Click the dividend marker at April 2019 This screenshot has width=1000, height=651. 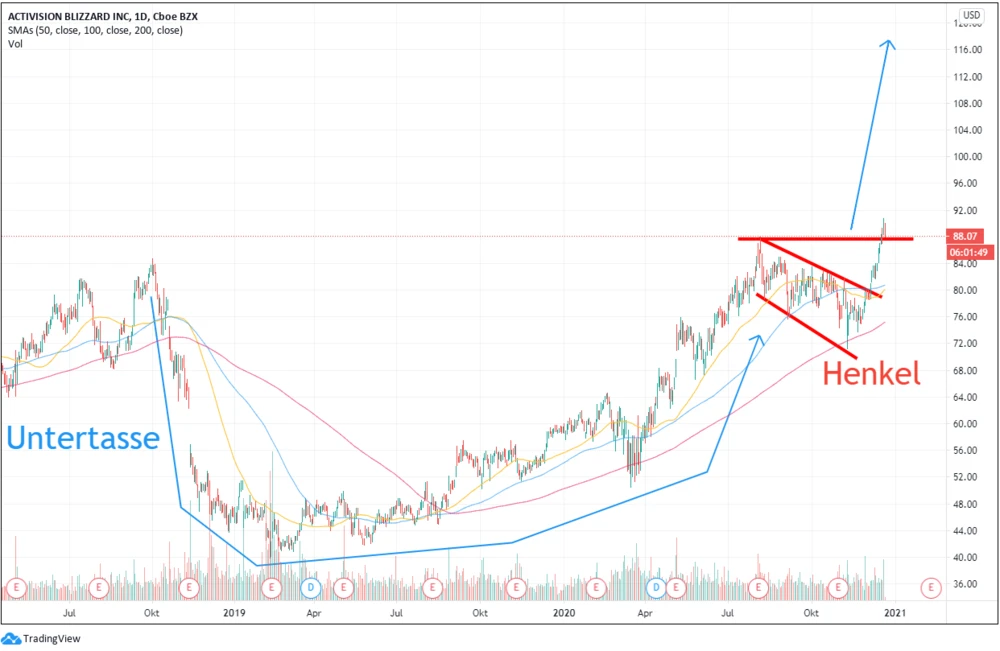pos(311,586)
